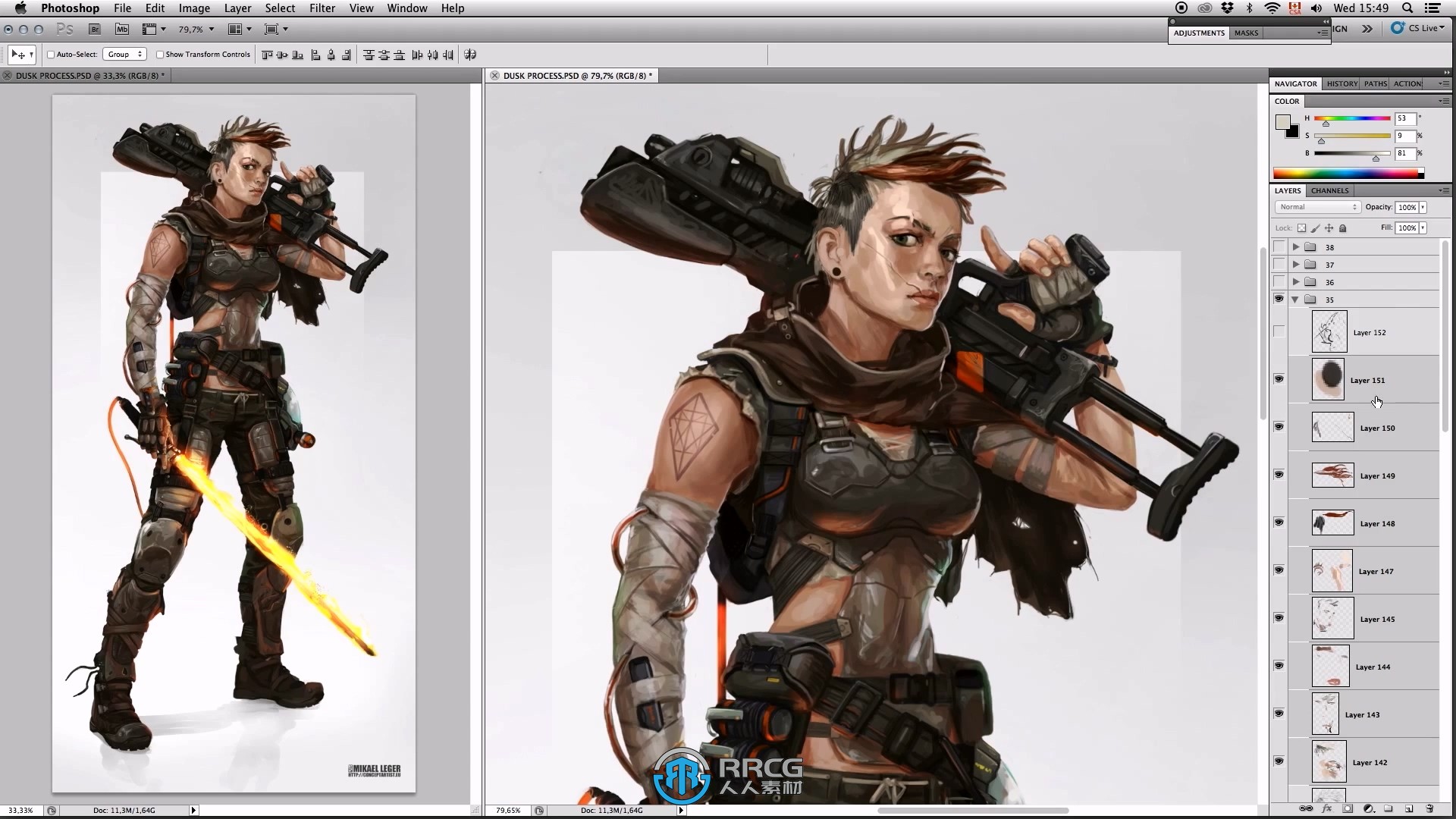The height and width of the screenshot is (819, 1456).
Task: Distribute vertical centers of layers
Action: pos(384,55)
